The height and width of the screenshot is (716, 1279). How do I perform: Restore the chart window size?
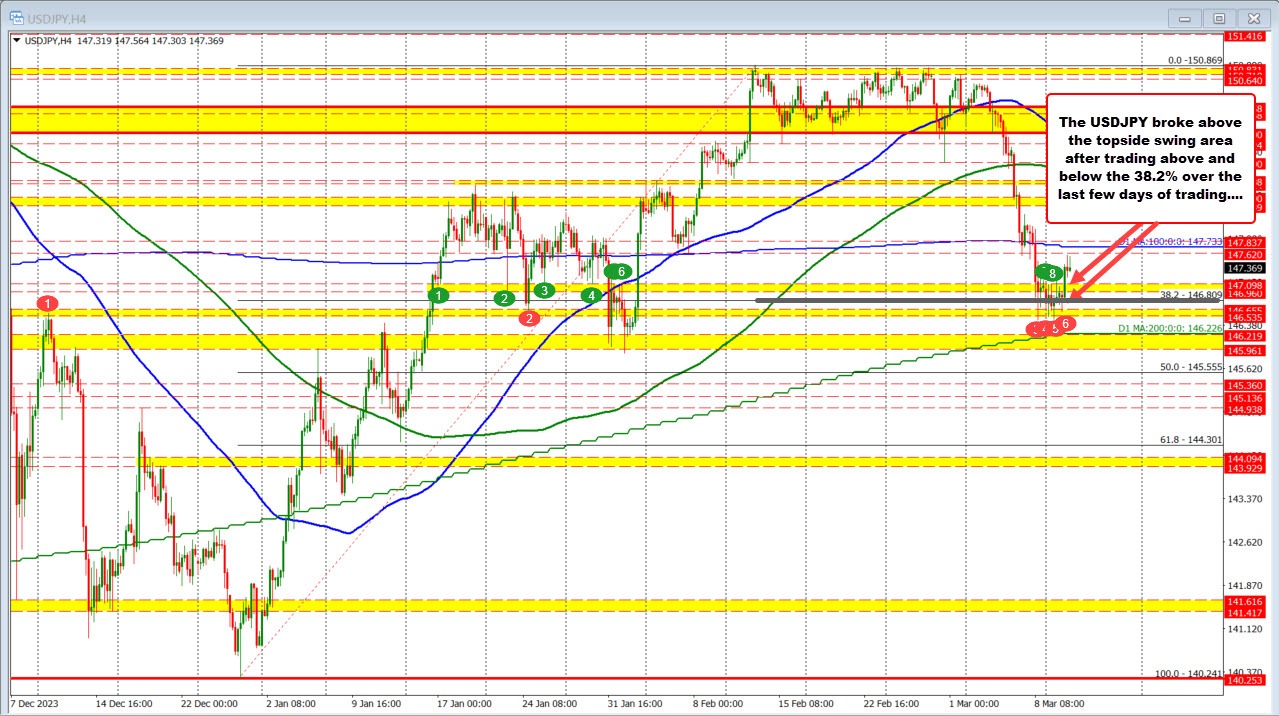(1218, 18)
